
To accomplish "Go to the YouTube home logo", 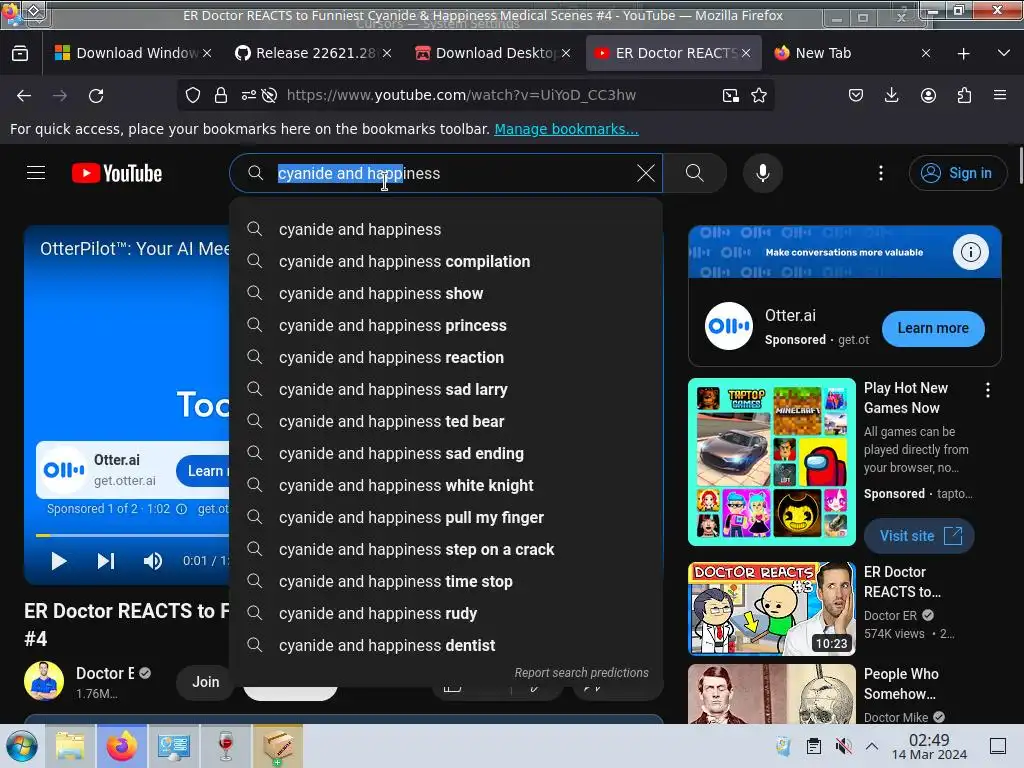I will [x=117, y=173].
